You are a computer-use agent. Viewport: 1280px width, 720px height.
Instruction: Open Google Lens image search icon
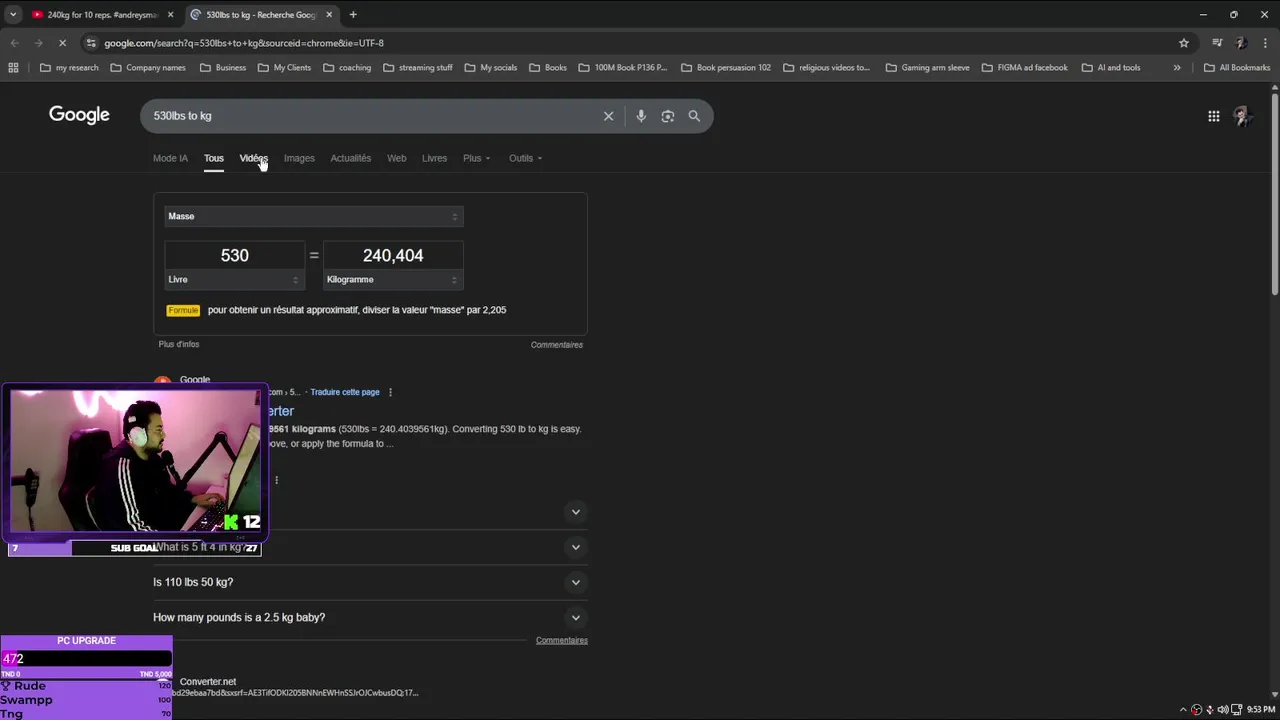pyautogui.click(x=668, y=116)
